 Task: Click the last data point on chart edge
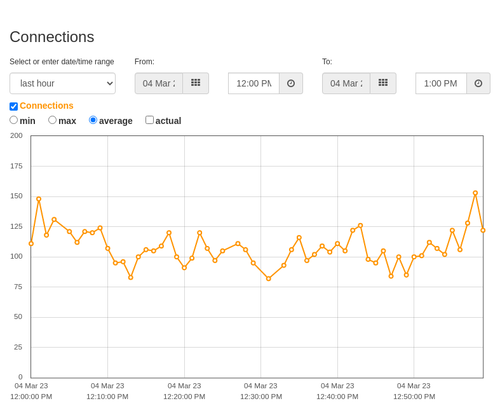coord(483,230)
